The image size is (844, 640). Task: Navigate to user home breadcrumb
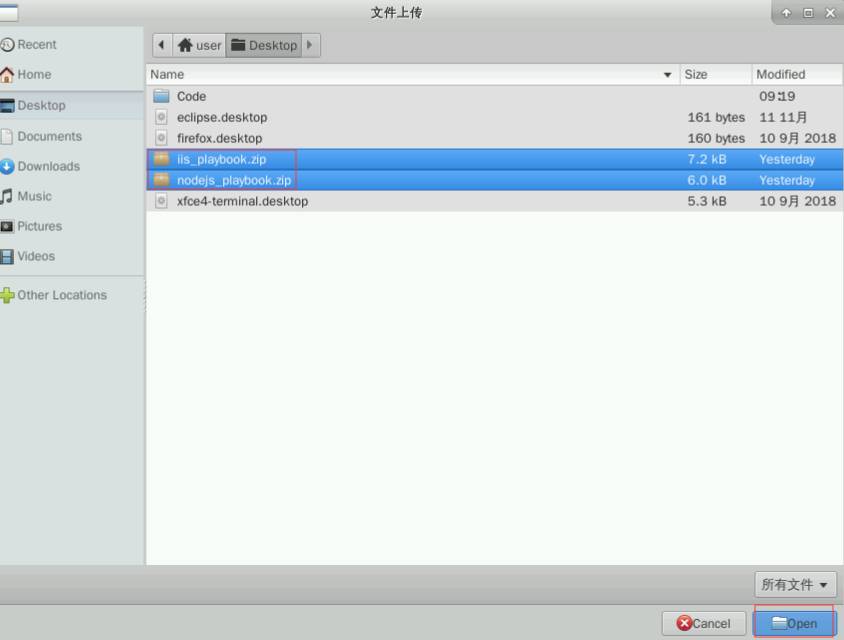199,45
